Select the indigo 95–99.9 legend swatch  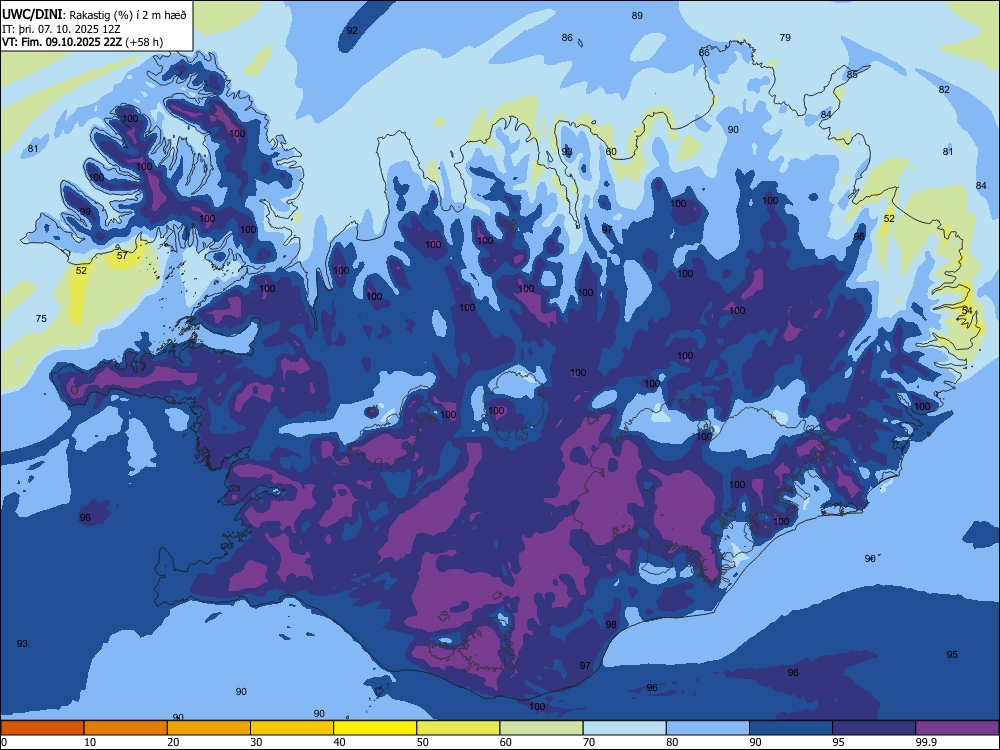click(x=874, y=728)
